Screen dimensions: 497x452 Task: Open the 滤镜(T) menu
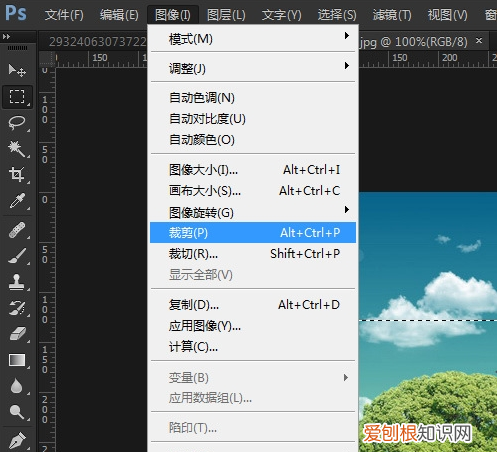pos(392,15)
